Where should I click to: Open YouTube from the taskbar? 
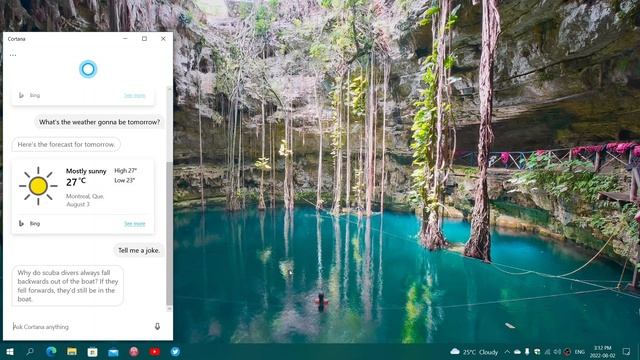pyautogui.click(x=154, y=351)
